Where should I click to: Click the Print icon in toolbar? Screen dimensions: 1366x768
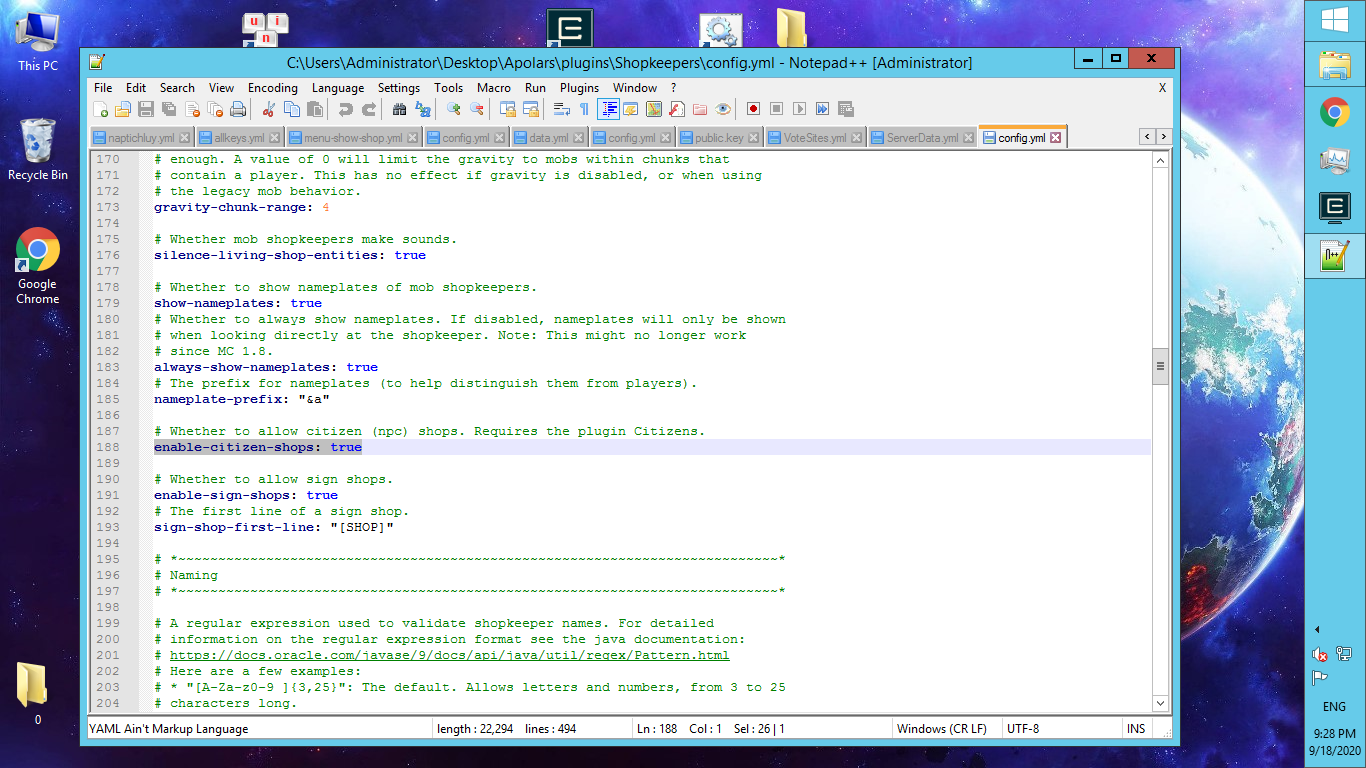(x=238, y=109)
